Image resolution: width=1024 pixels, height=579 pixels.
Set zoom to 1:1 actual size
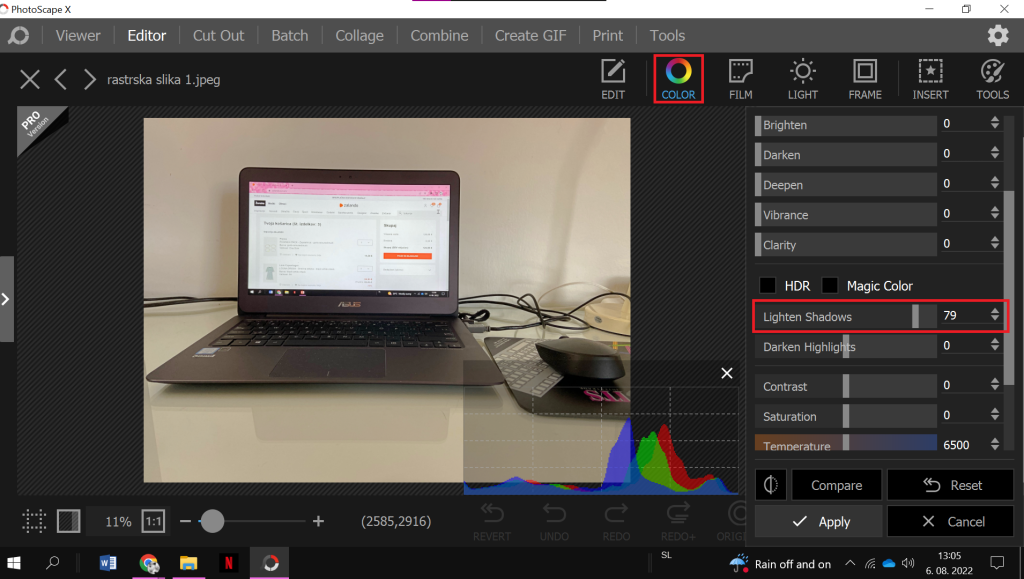(153, 521)
